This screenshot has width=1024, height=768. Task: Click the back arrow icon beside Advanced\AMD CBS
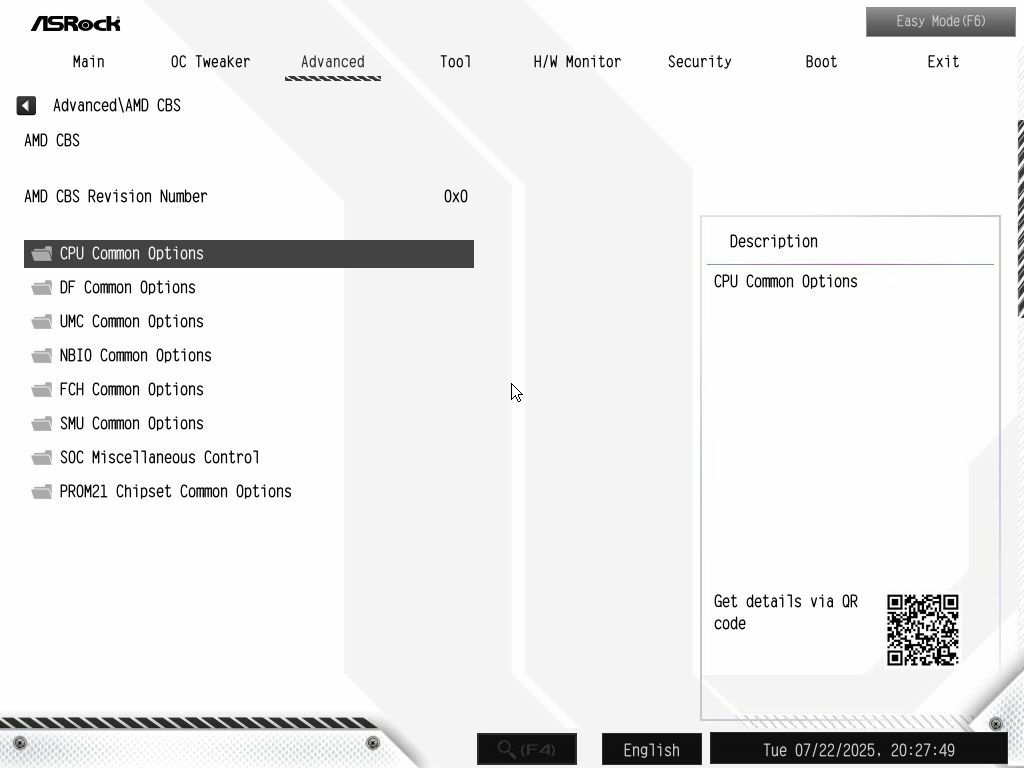[x=26, y=105]
